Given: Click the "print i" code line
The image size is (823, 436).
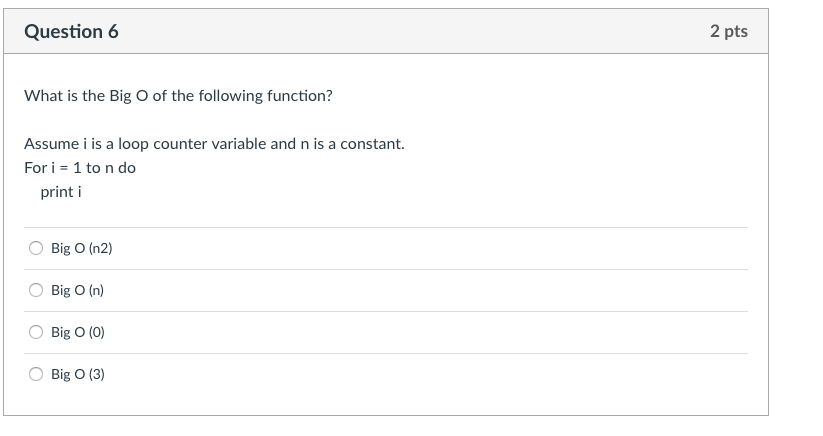Looking at the screenshot, I should pyautogui.click(x=61, y=191).
